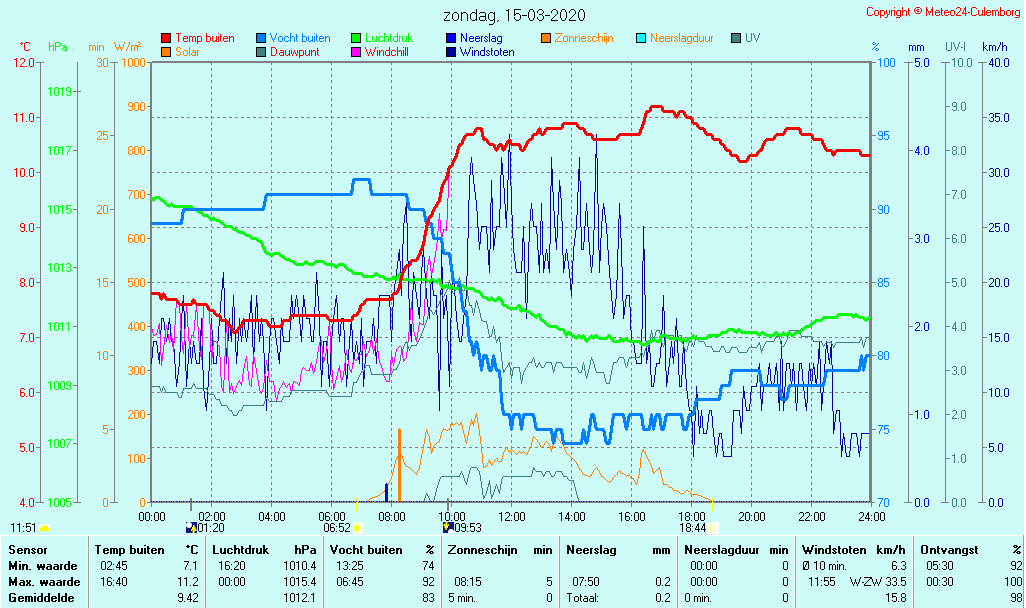
Task: Click the sun icon next to 11:51
Action: tap(44, 527)
